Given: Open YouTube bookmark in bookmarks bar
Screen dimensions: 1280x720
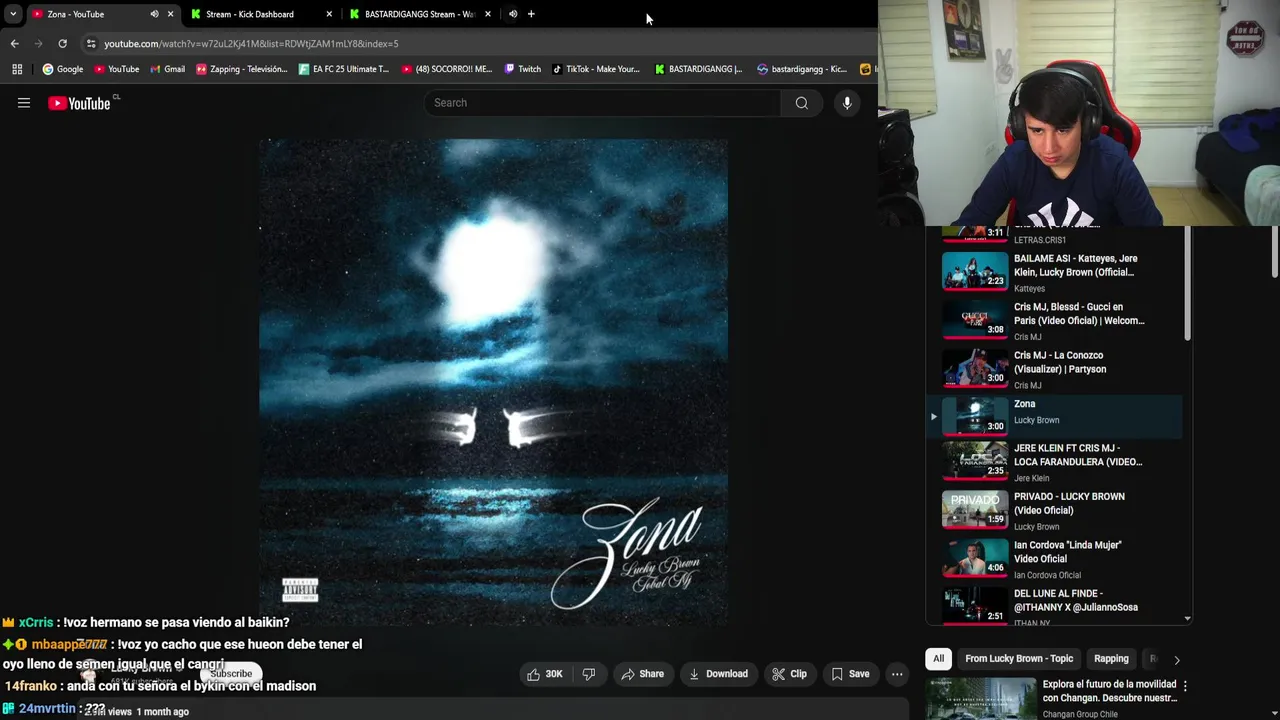Looking at the screenshot, I should coord(116,69).
